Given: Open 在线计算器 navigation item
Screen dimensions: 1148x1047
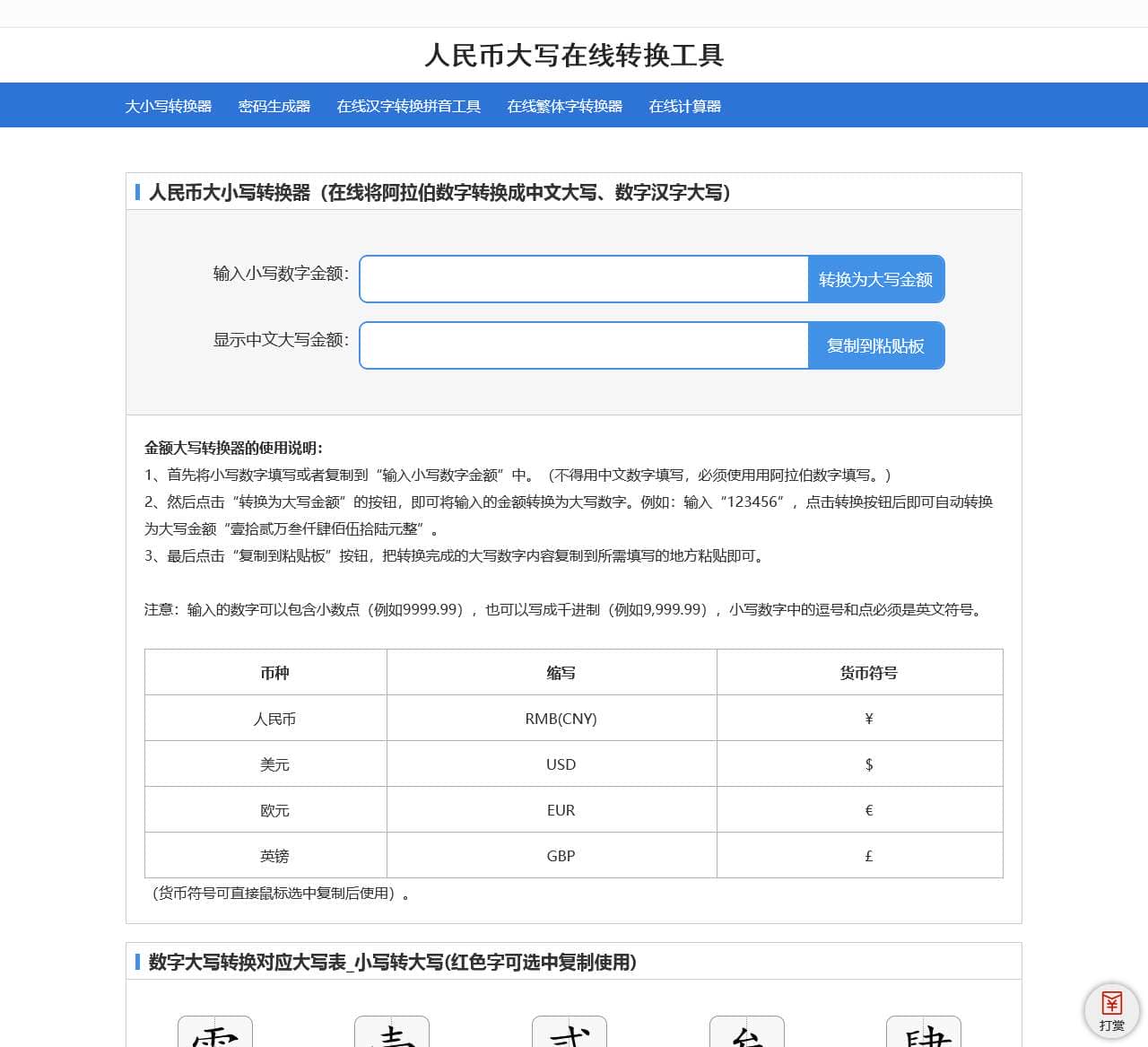Looking at the screenshot, I should pos(685,106).
